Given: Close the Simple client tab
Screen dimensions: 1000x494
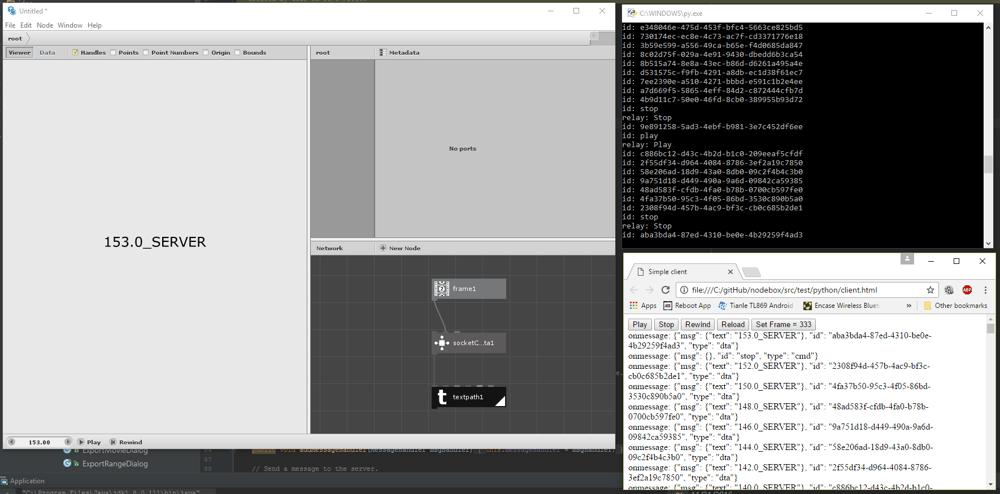Looking at the screenshot, I should click(x=730, y=272).
